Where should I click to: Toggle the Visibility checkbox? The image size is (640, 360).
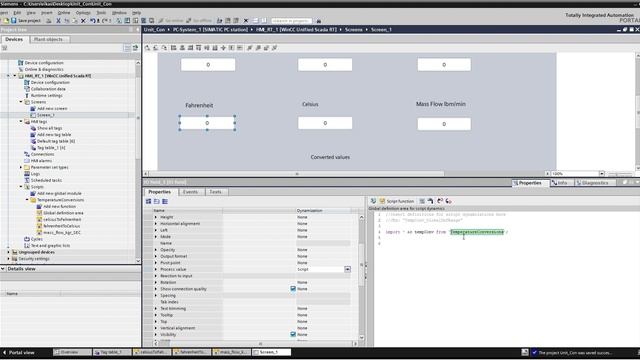pyautogui.click(x=293, y=334)
